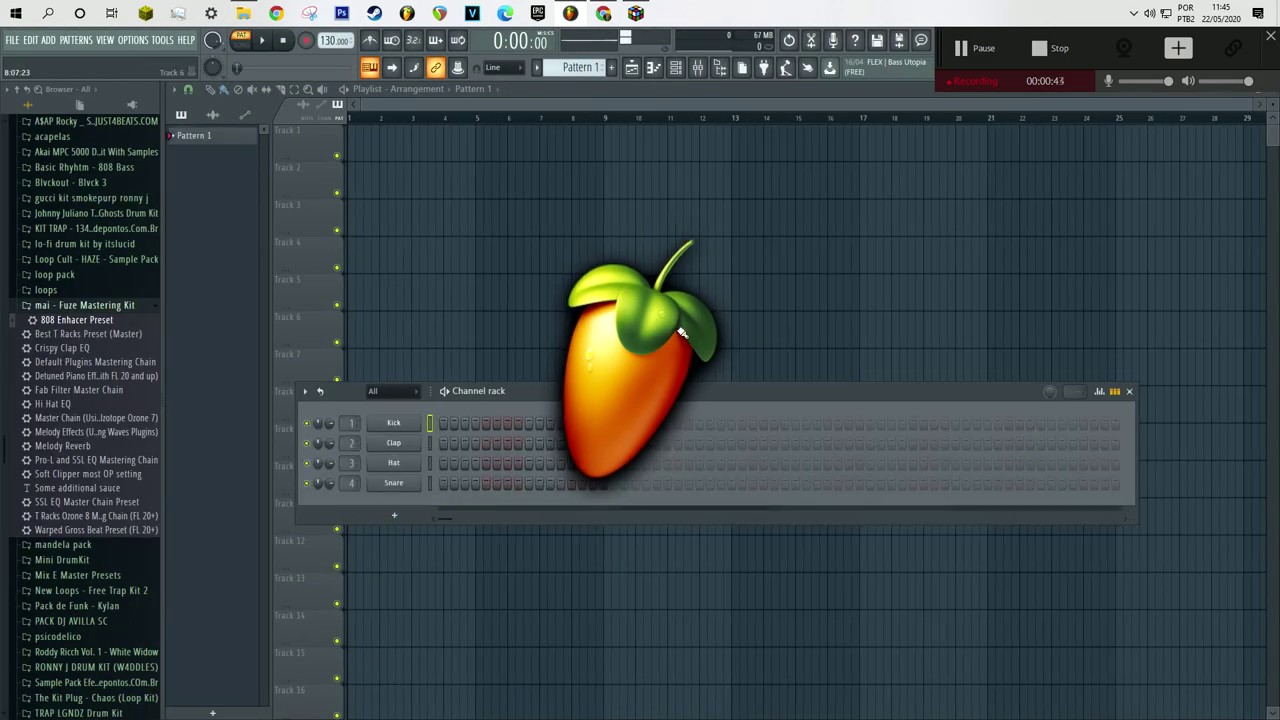
Task: Toggle the Playlist snap magnet icon
Action: click(187, 89)
